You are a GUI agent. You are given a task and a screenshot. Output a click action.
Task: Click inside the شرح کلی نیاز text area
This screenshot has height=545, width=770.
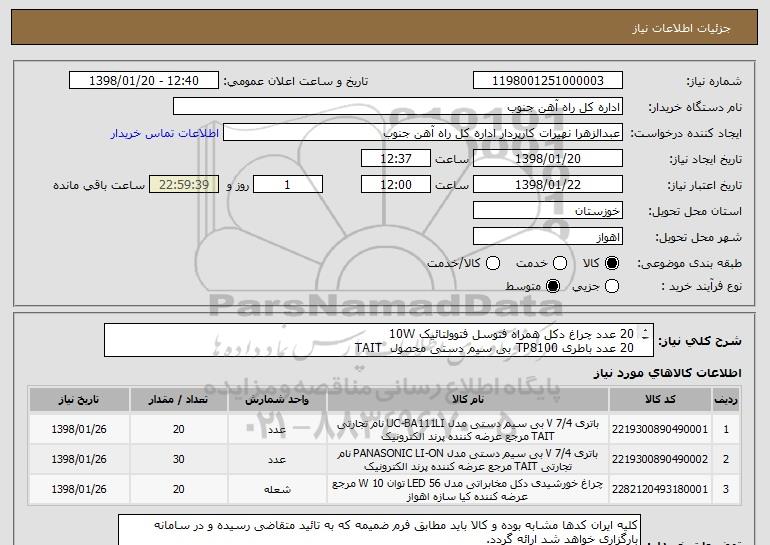coord(379,340)
